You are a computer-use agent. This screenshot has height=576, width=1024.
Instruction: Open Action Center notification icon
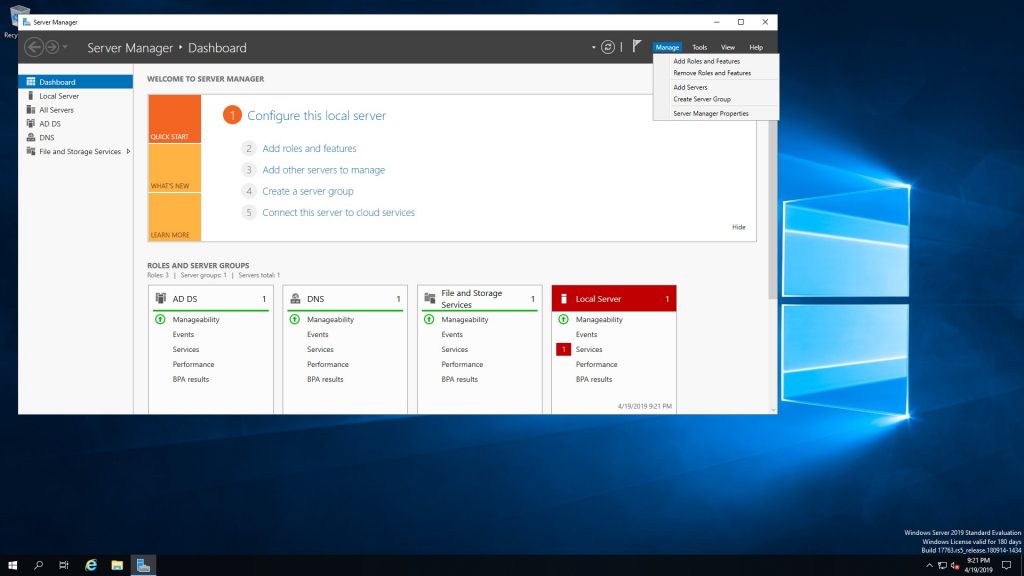pyautogui.click(x=1006, y=566)
